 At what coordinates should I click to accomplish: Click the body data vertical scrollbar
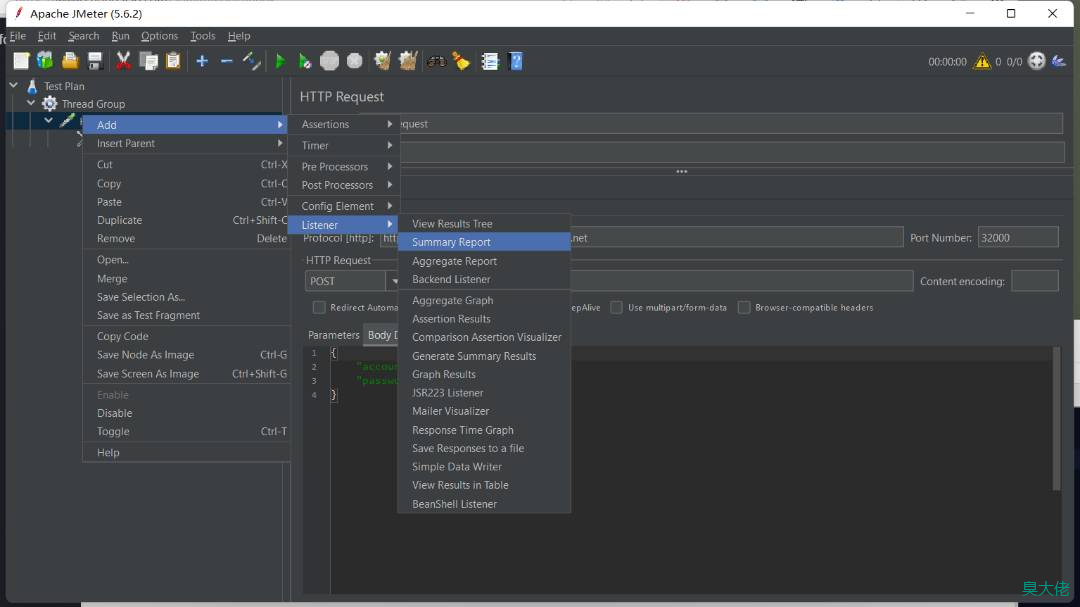pyautogui.click(x=1056, y=419)
